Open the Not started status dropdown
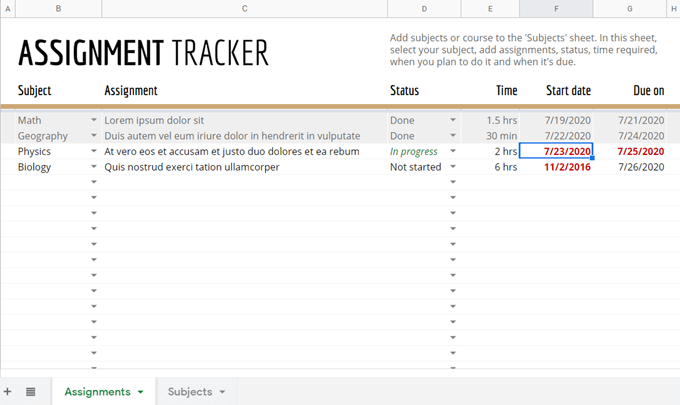Screen dimensions: 680x405 (x=453, y=167)
